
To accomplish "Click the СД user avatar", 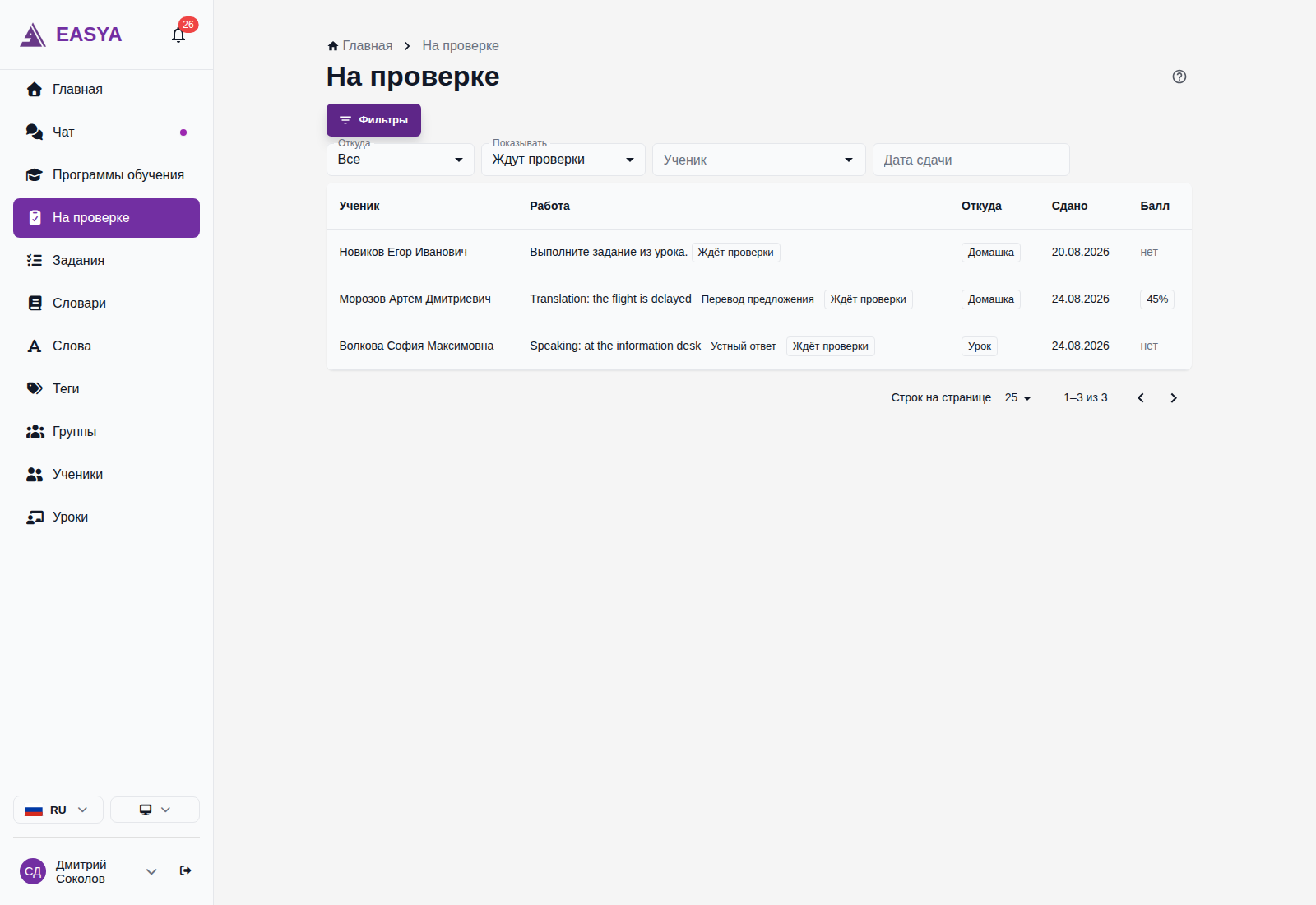I will (33, 871).
